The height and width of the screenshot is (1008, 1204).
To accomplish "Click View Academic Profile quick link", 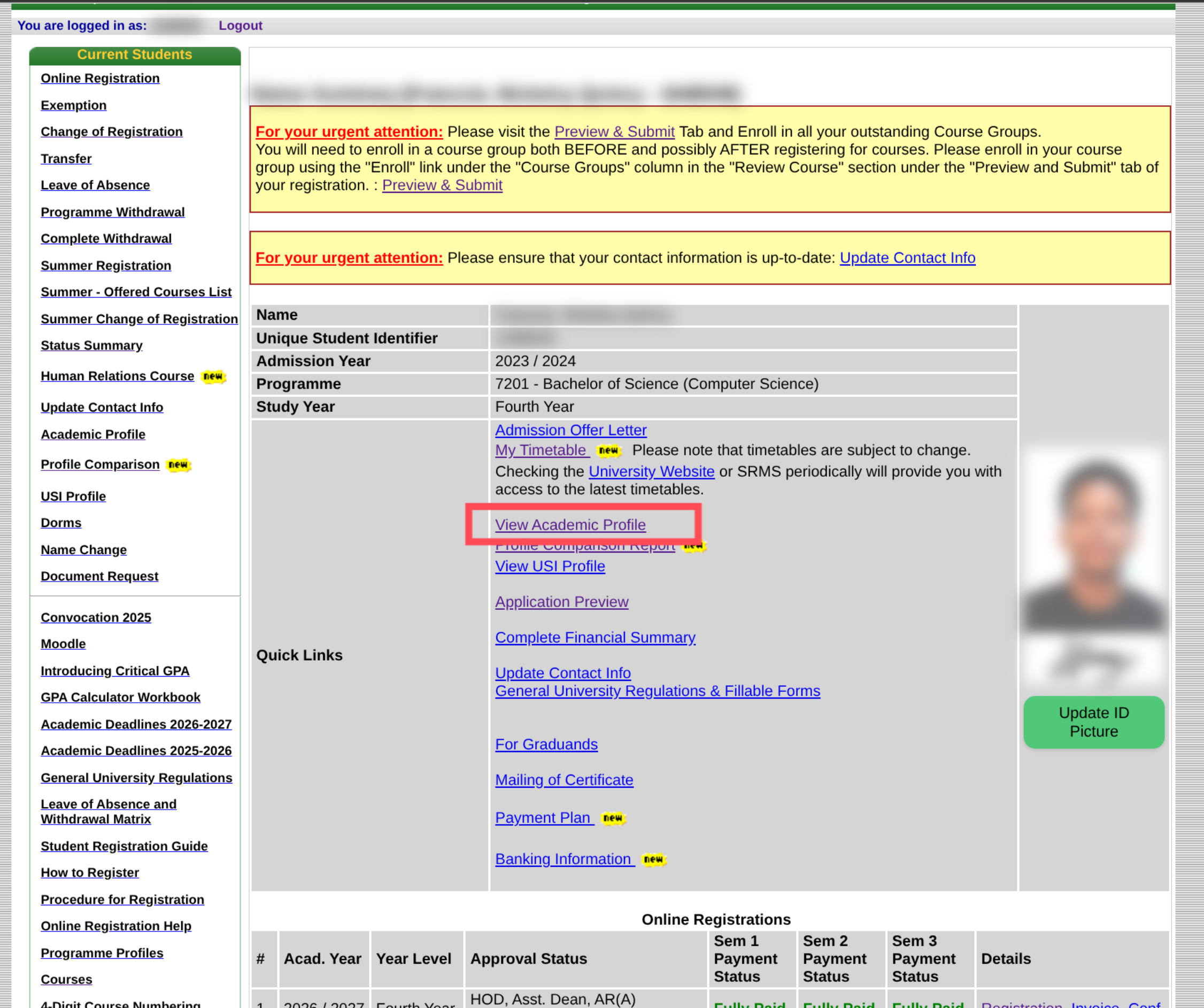I will (x=570, y=524).
